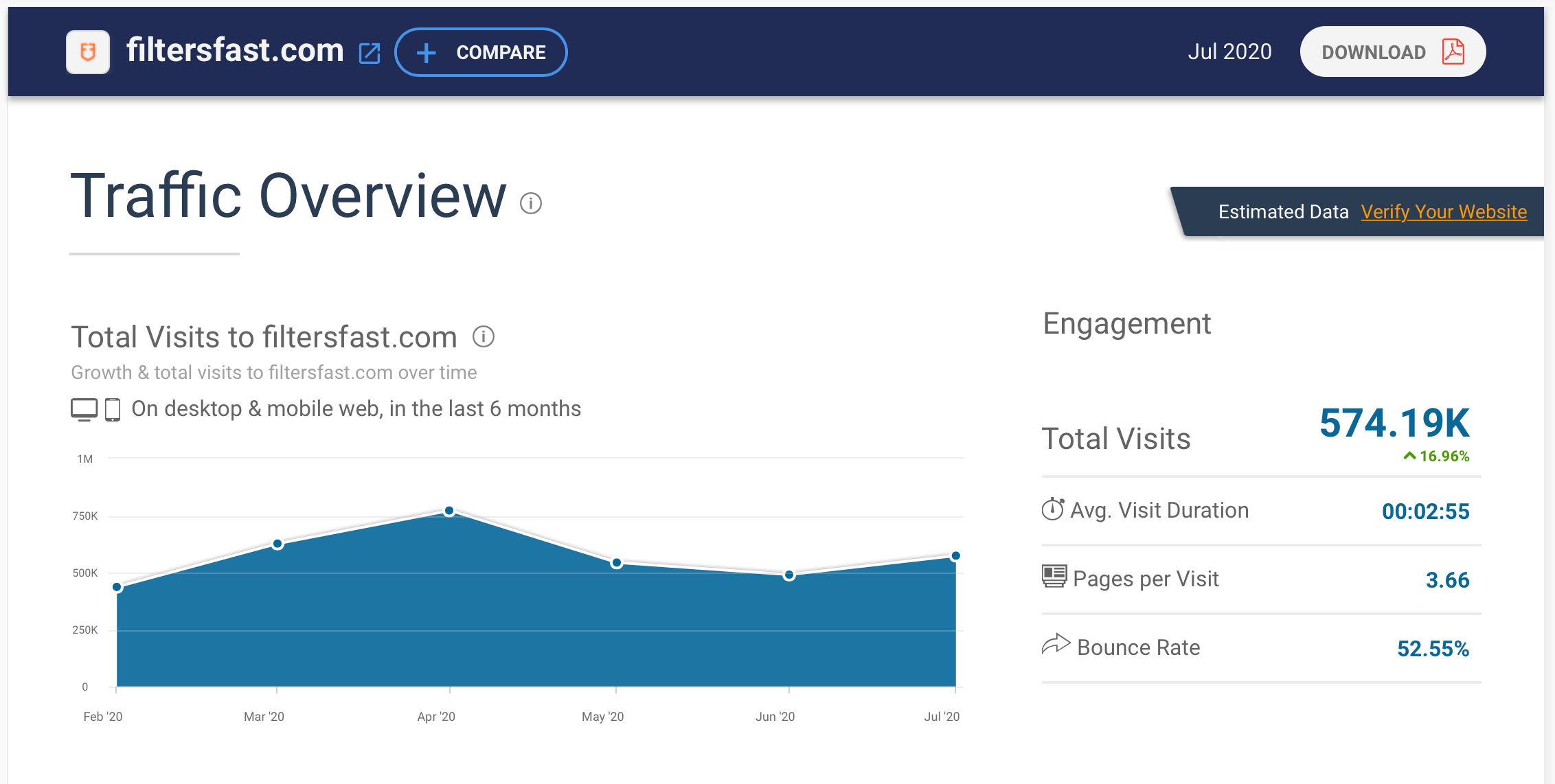Click the 1M y-axis label

pyautogui.click(x=85, y=459)
